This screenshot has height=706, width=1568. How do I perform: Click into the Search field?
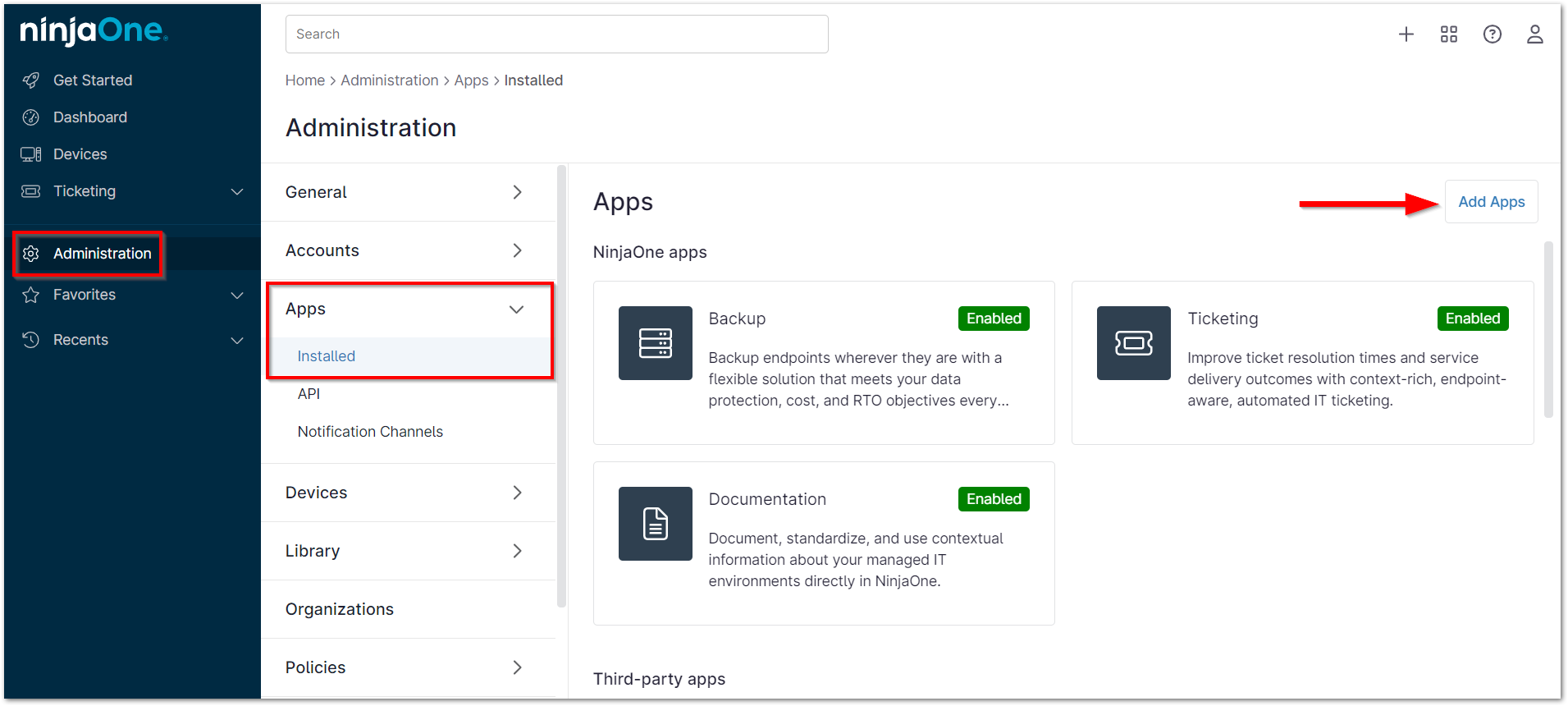tap(556, 34)
